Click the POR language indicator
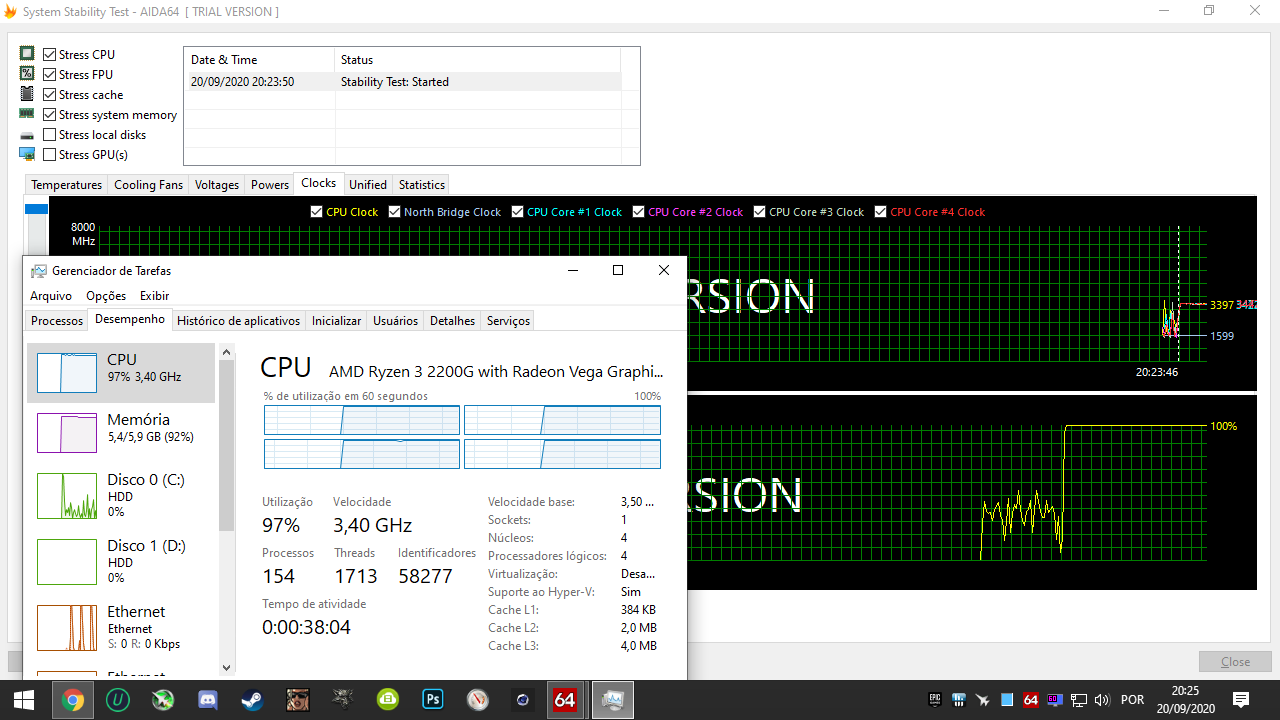This screenshot has height=720, width=1280. pos(1133,700)
